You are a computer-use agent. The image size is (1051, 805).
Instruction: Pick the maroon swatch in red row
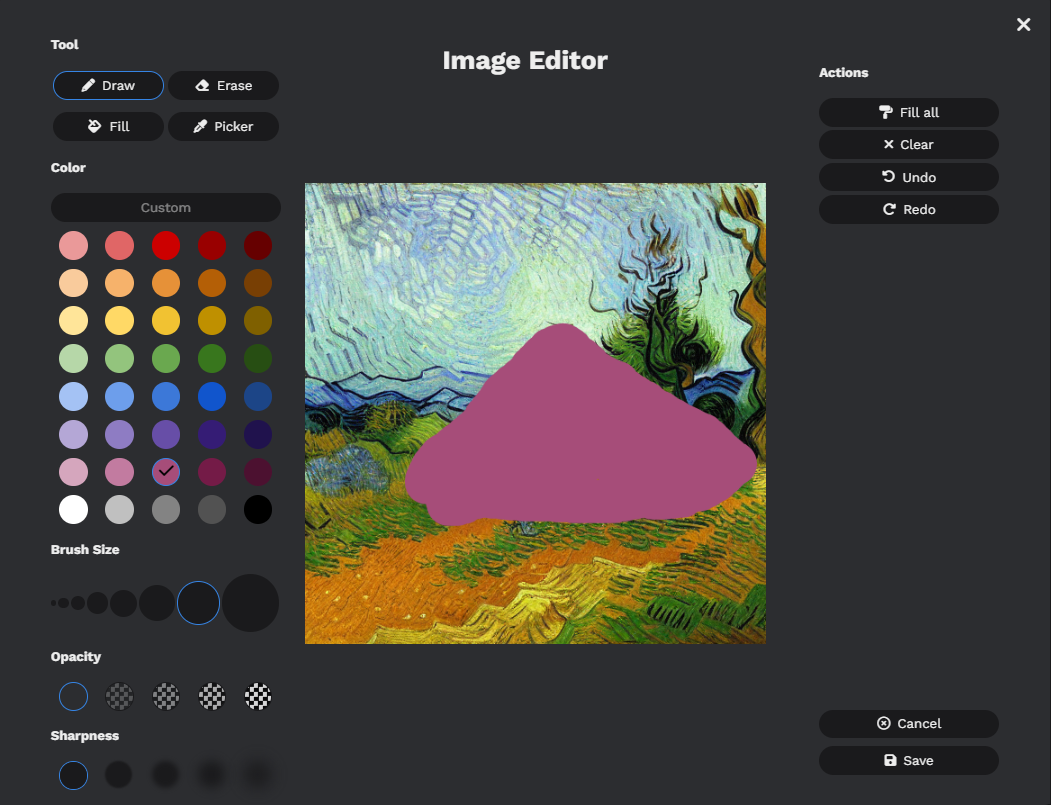tap(258, 245)
